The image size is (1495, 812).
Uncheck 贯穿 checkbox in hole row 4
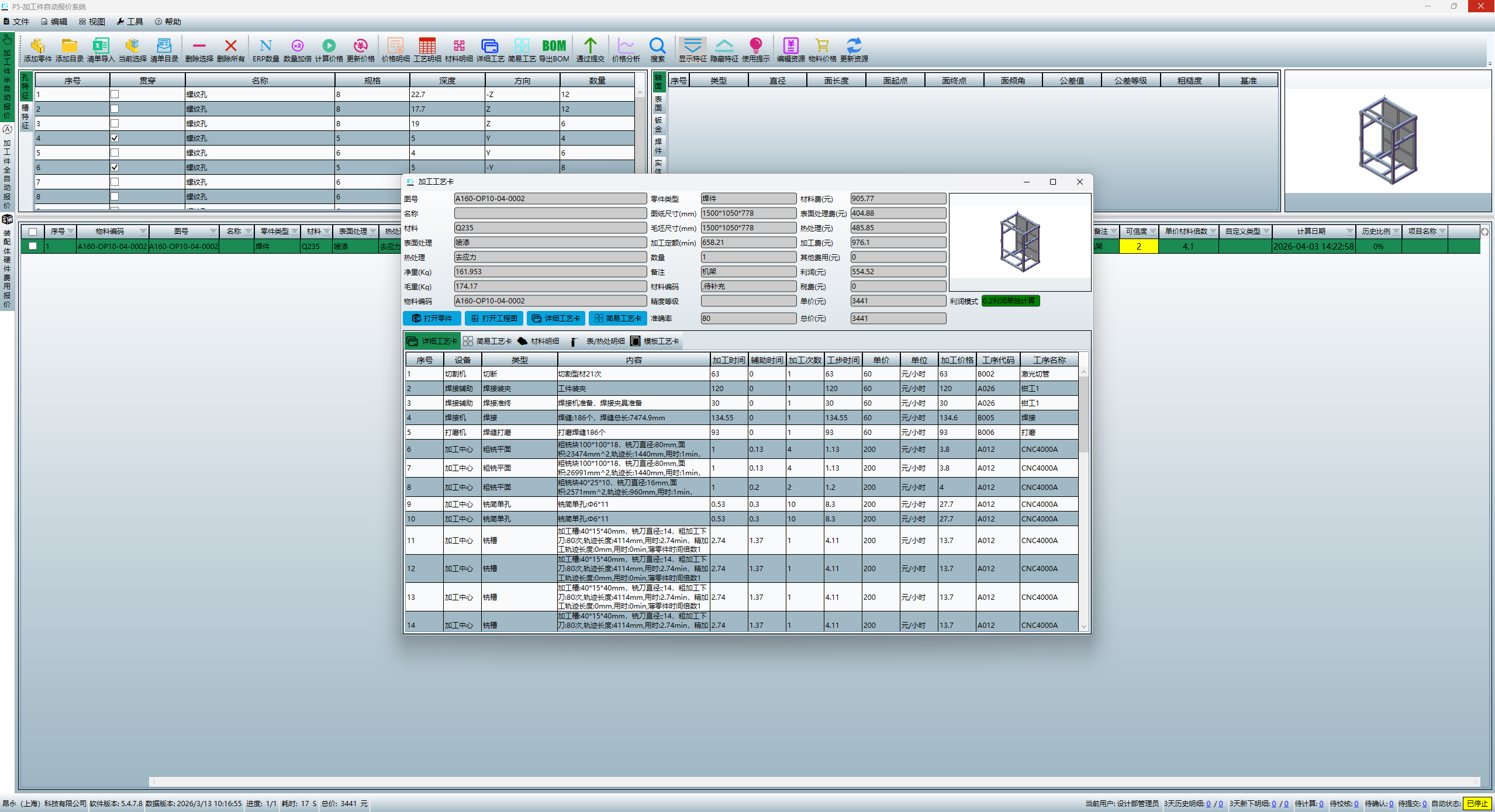coord(115,138)
